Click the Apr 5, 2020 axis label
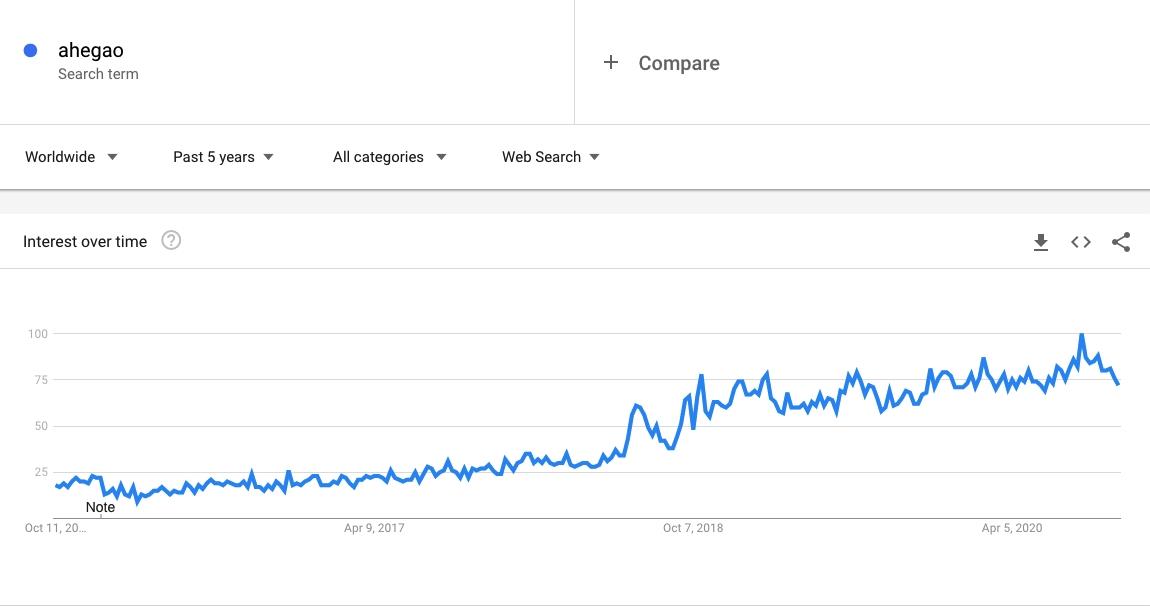1150x606 pixels. (x=1012, y=528)
